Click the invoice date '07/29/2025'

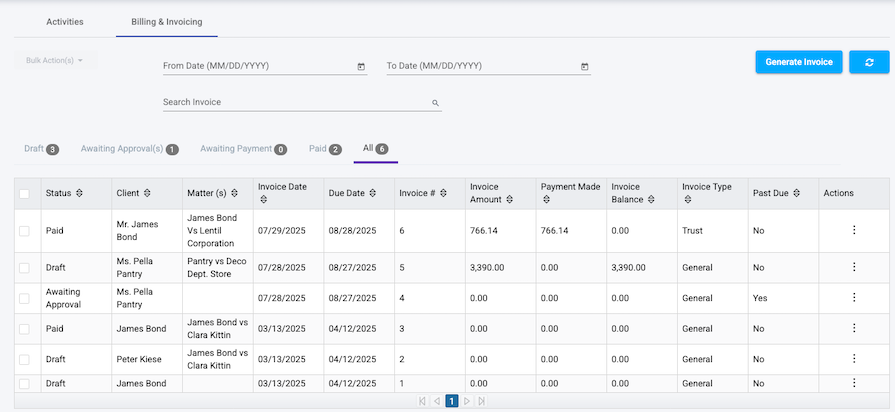pos(281,231)
